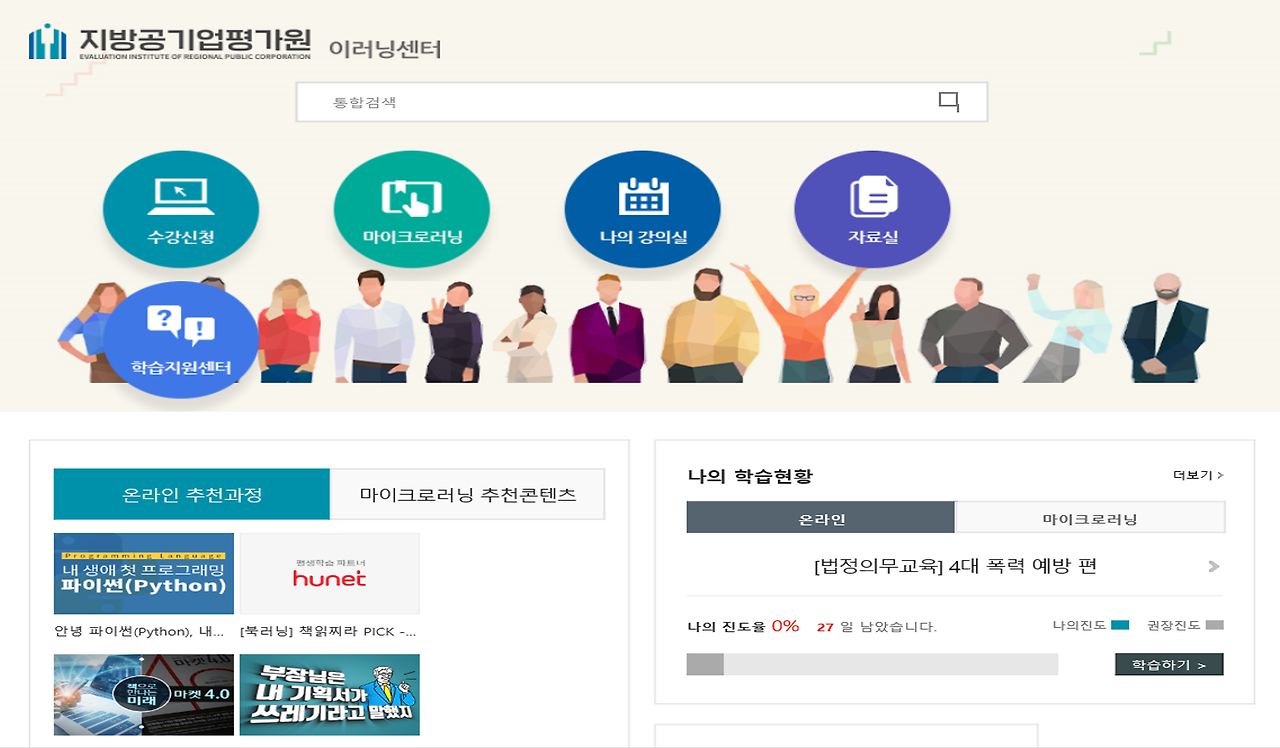Open the hunet course thumbnail
The image size is (1280, 748).
pos(330,573)
